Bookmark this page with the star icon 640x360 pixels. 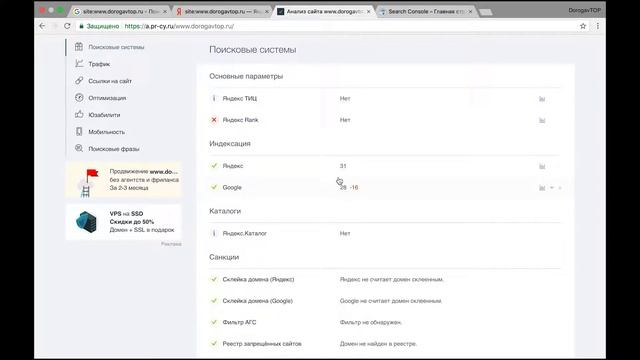(x=583, y=26)
